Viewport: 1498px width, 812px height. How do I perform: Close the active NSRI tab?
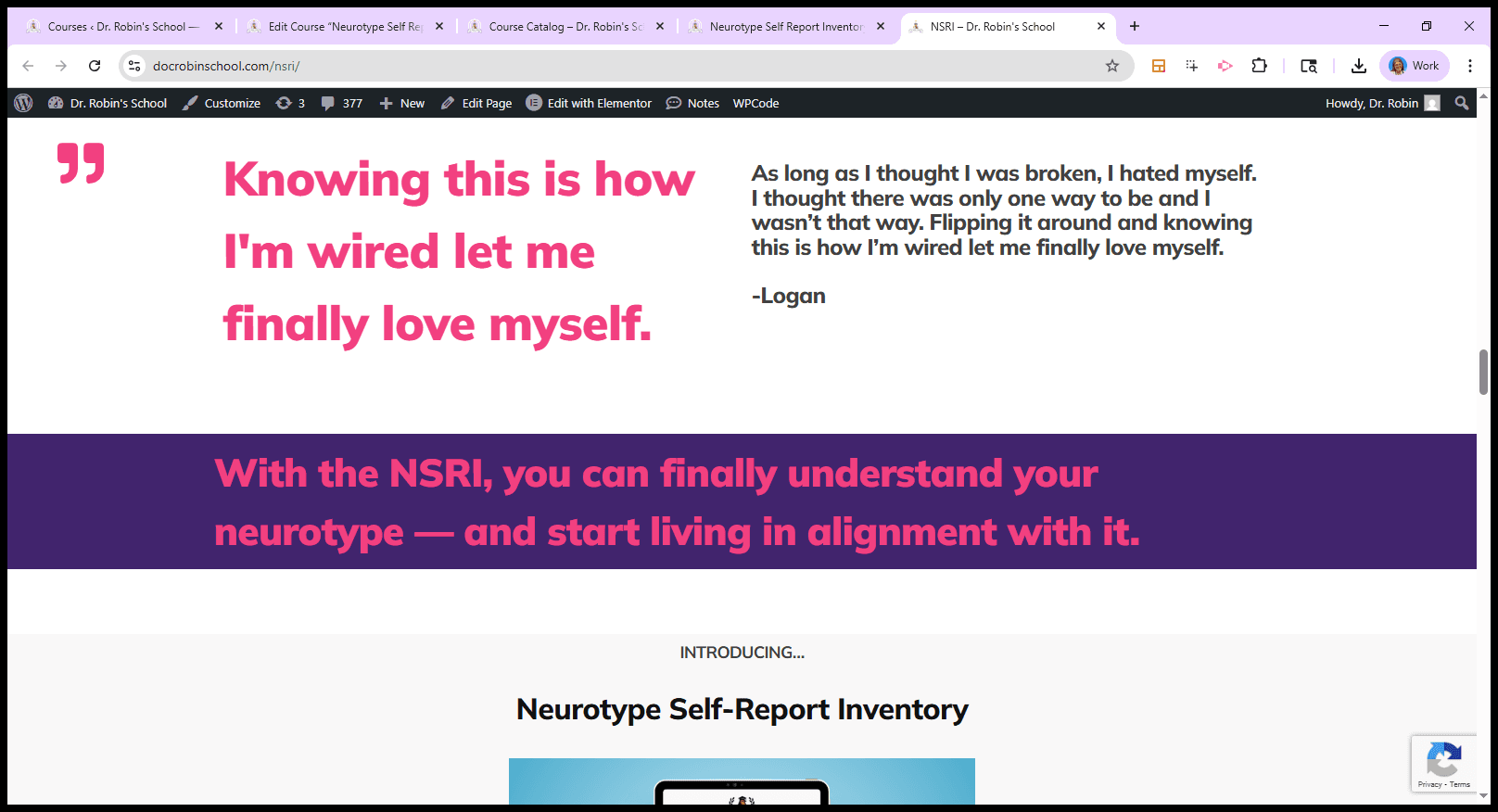tap(1101, 27)
